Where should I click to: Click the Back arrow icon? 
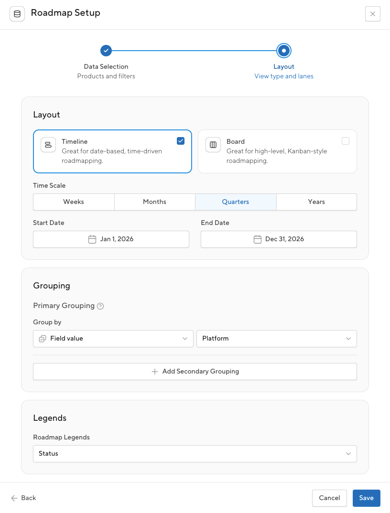[14, 498]
